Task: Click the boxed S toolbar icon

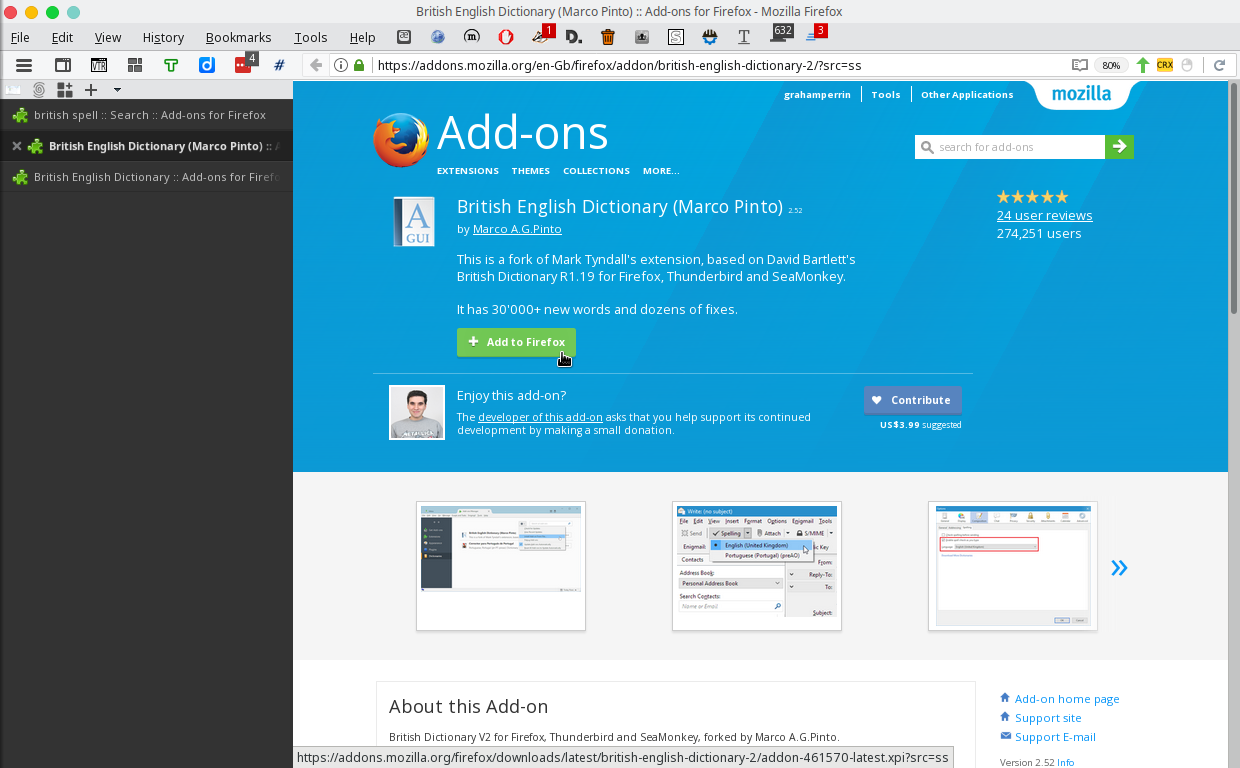Action: (x=676, y=37)
